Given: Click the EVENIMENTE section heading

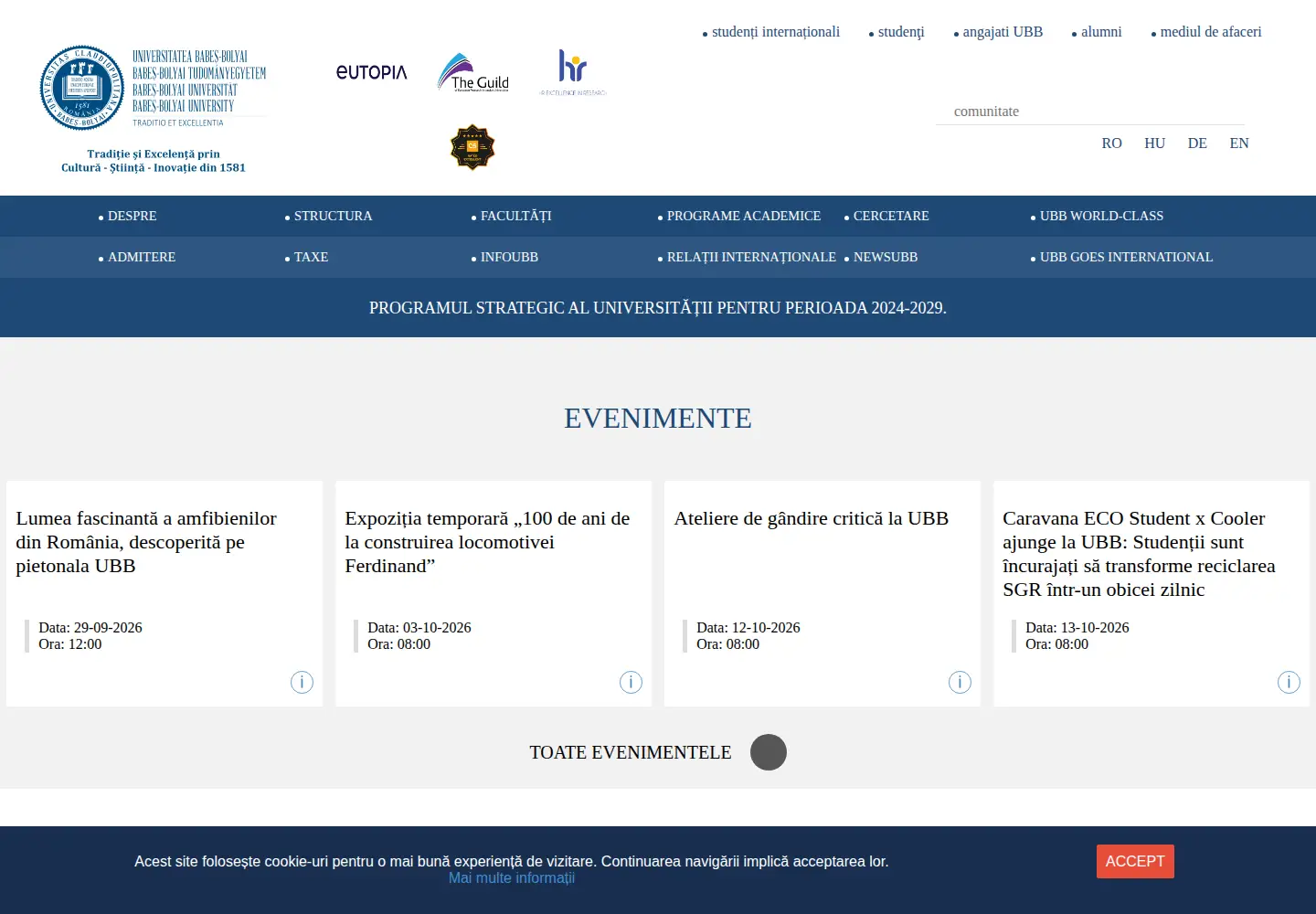Looking at the screenshot, I should tap(658, 419).
